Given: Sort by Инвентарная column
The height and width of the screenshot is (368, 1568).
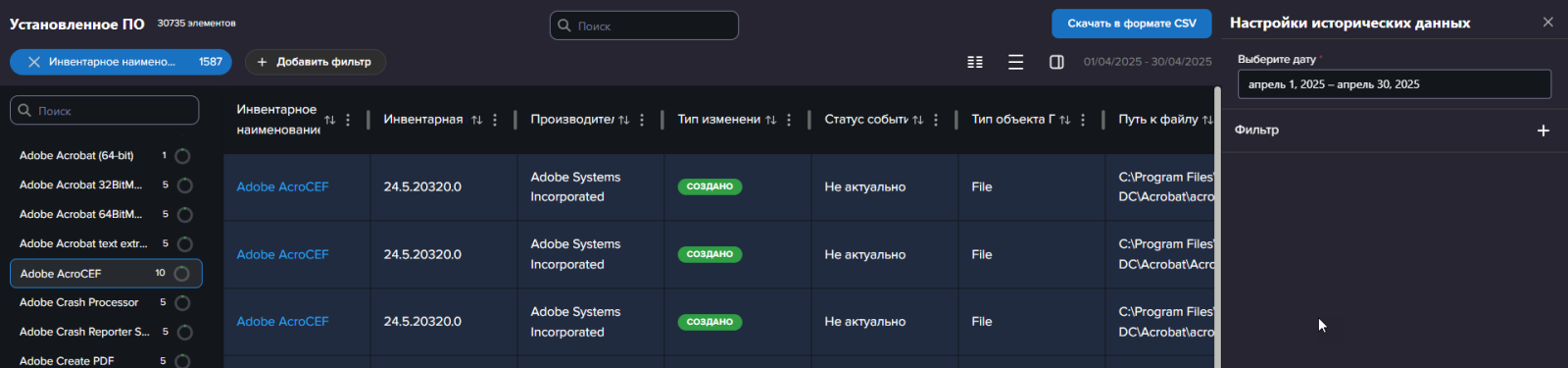Looking at the screenshot, I should [477, 120].
